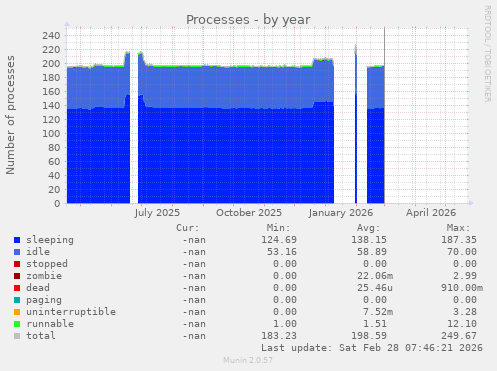Click the uninterruptible legend color swatch
Viewport: 497px width, 371px height.
17,312
